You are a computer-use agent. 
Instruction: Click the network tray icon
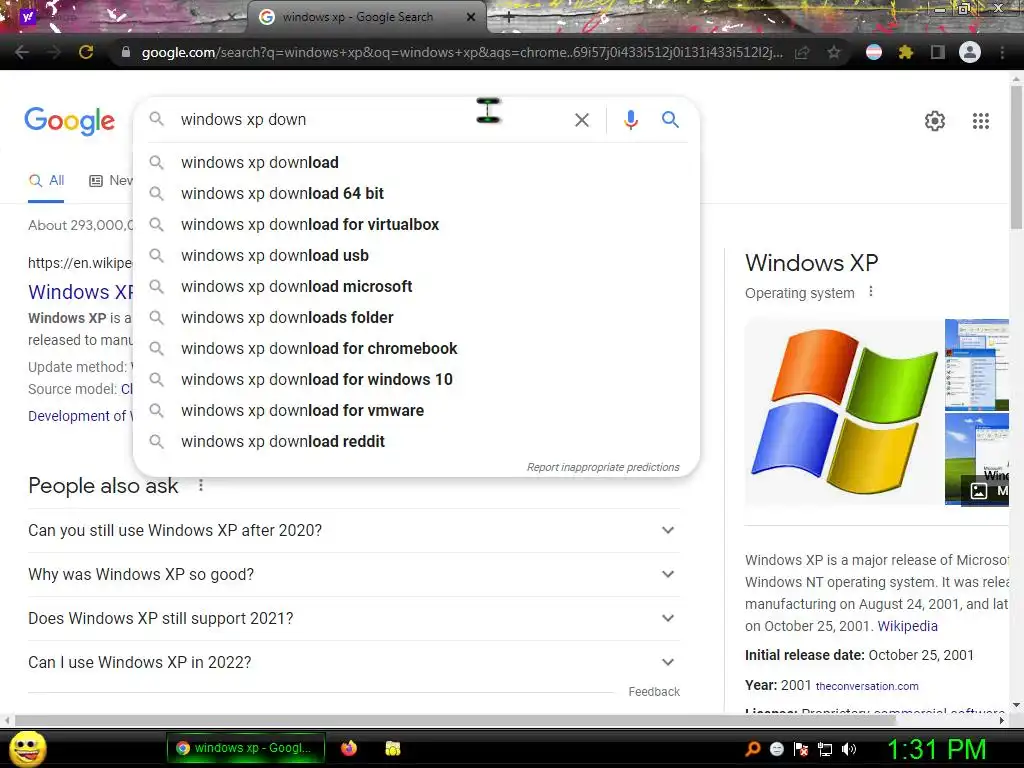tap(825, 749)
